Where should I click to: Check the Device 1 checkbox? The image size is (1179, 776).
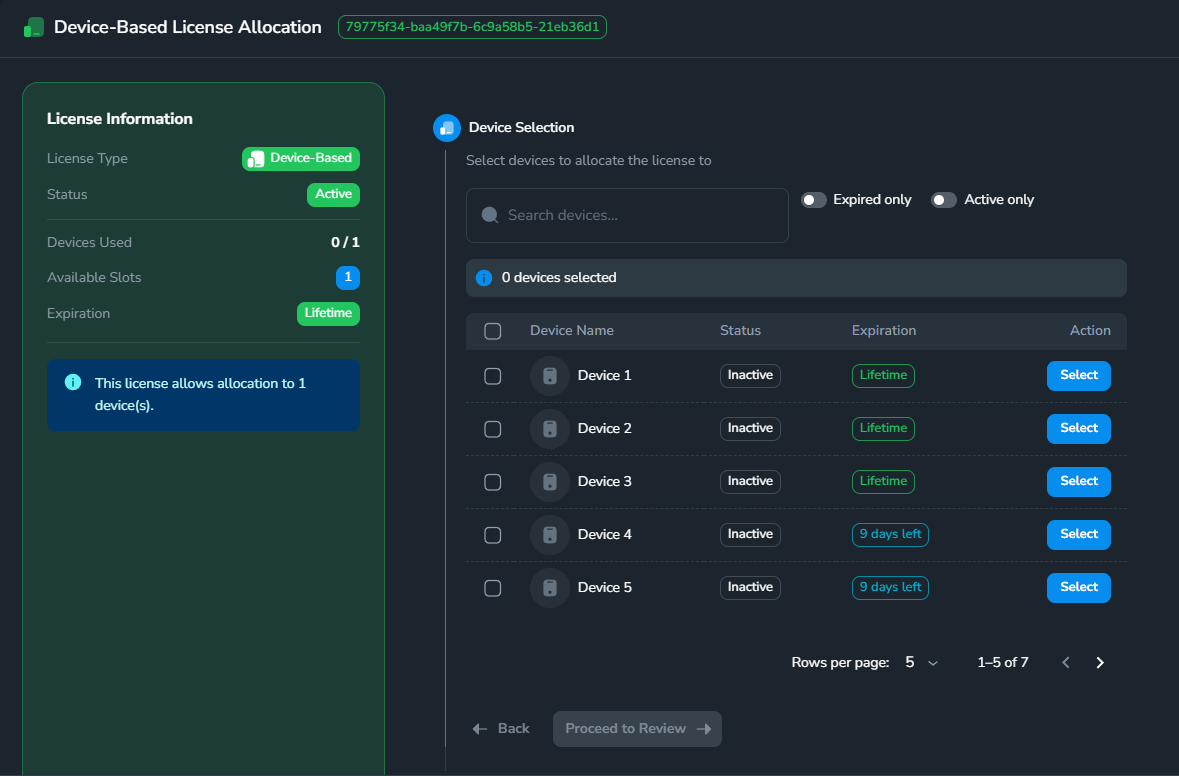point(493,376)
